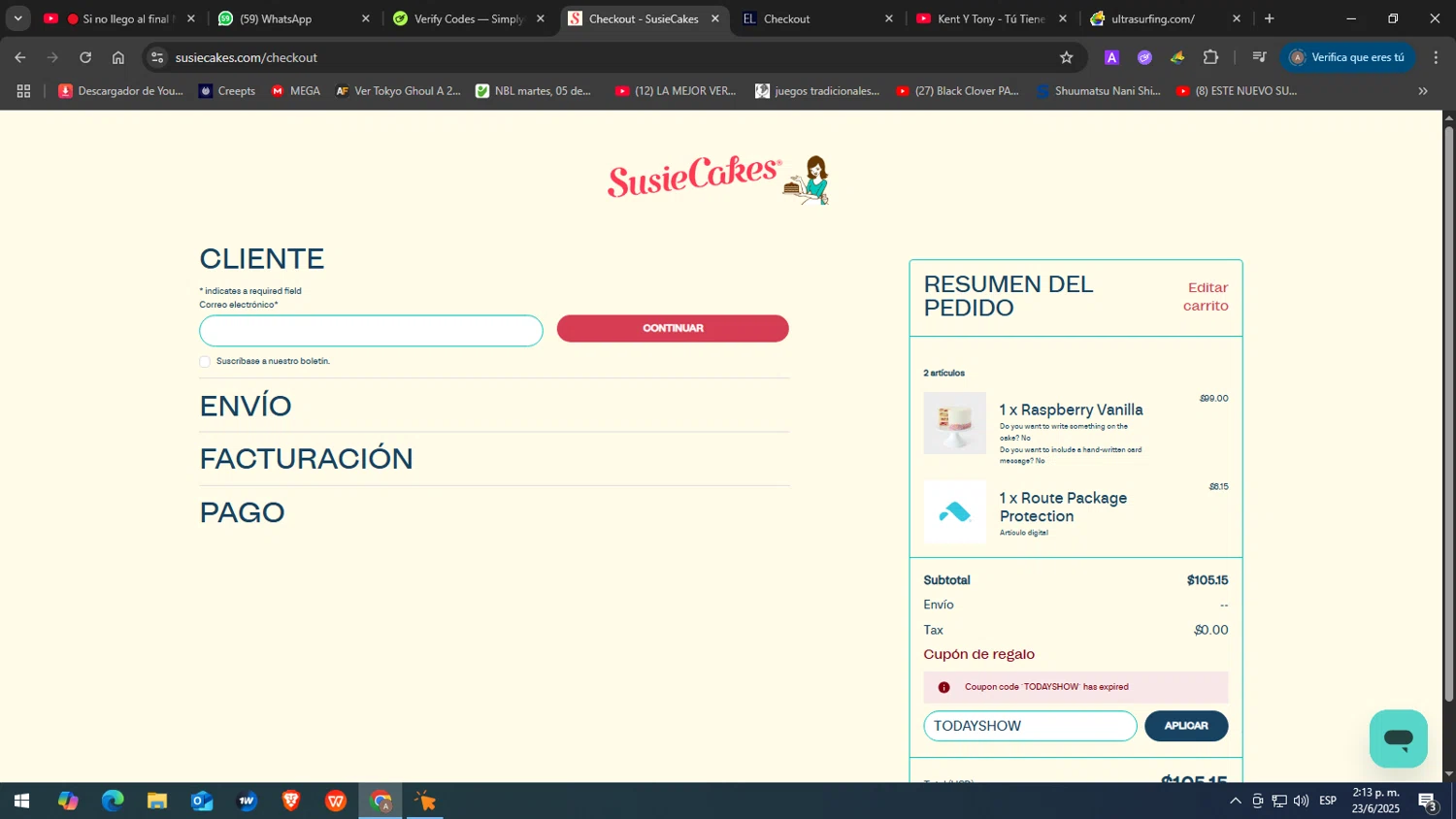Switch to the Verify Codes tab

469,18
